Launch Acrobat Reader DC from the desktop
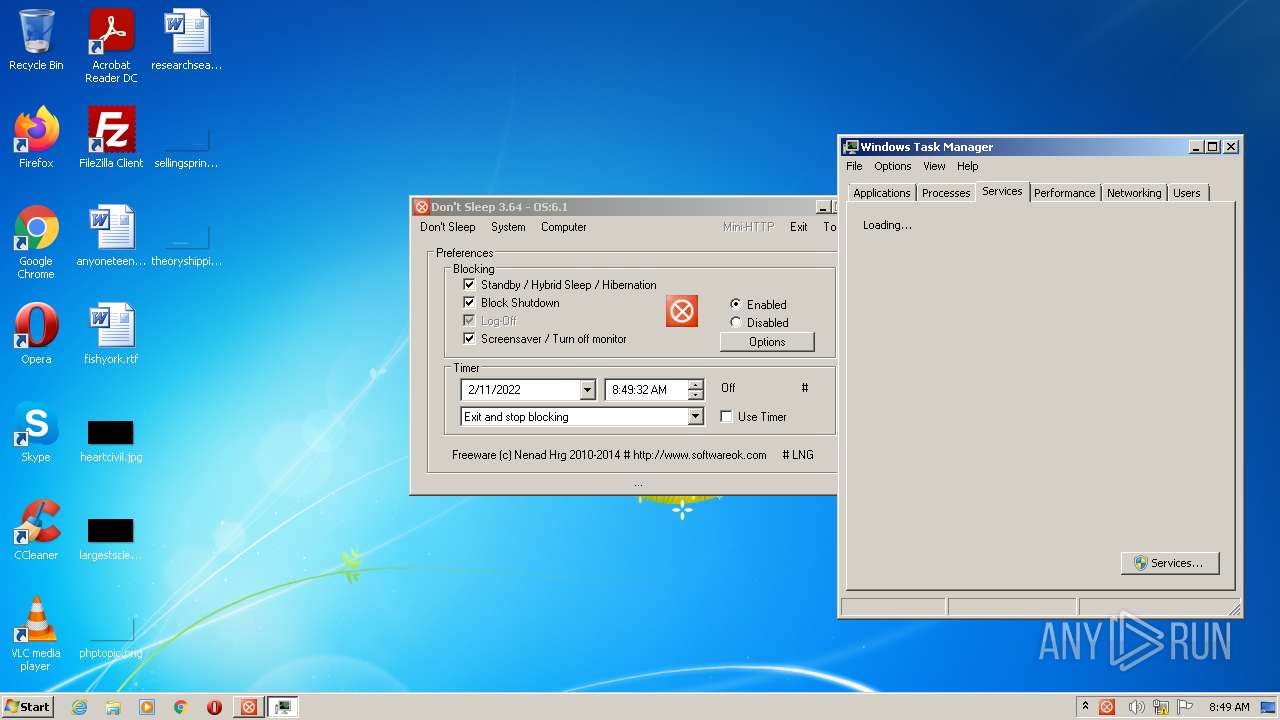The width and height of the screenshot is (1280, 720). pyautogui.click(x=111, y=46)
